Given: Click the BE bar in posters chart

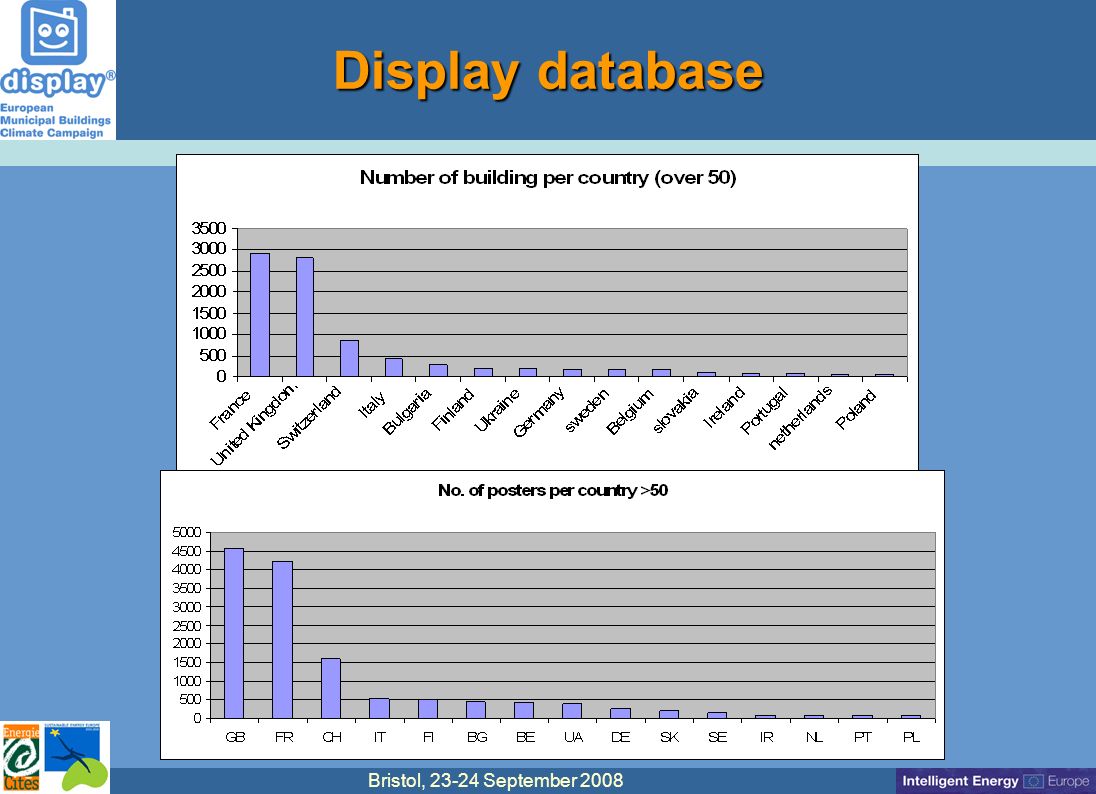Looking at the screenshot, I should tap(524, 710).
